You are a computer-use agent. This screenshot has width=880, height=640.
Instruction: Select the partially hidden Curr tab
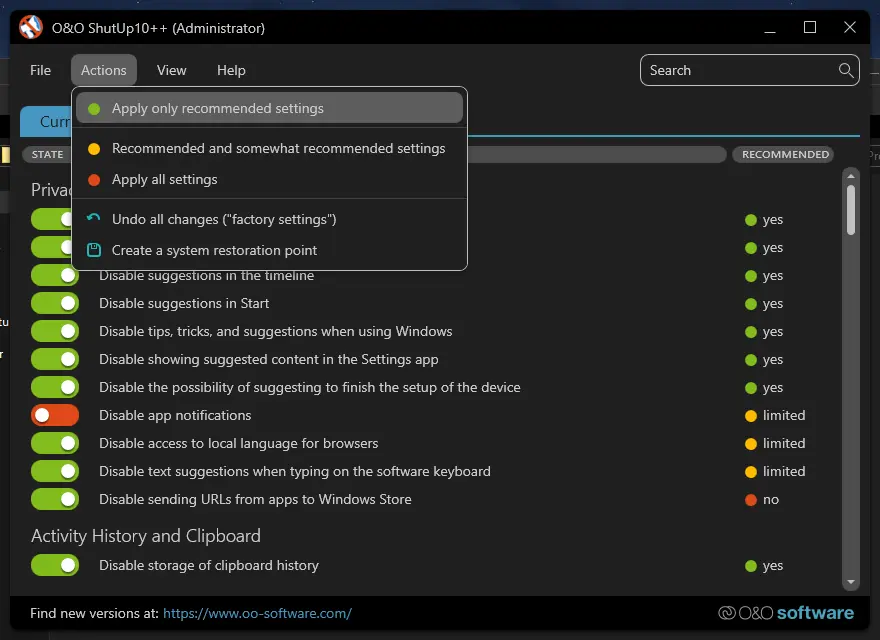tap(46, 122)
